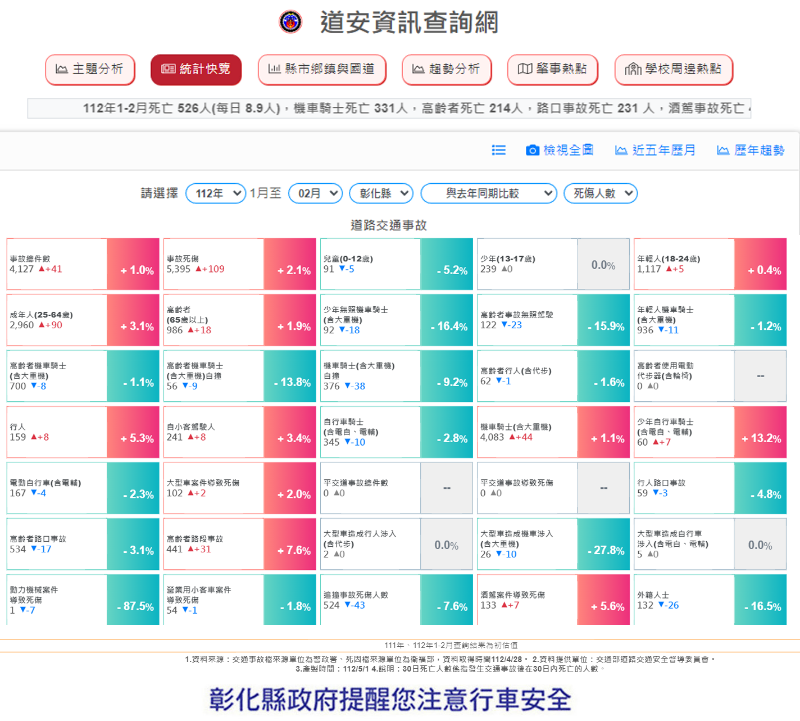
Task: Click camera icon beside 檢視全國
Action: (x=533, y=150)
